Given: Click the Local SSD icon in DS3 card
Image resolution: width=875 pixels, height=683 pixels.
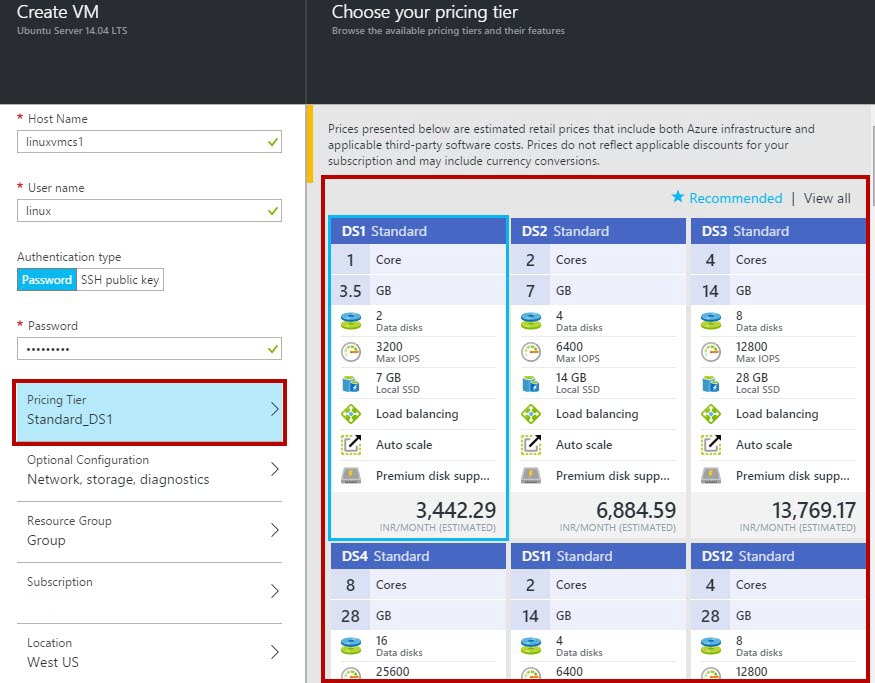Looking at the screenshot, I should click(710, 383).
